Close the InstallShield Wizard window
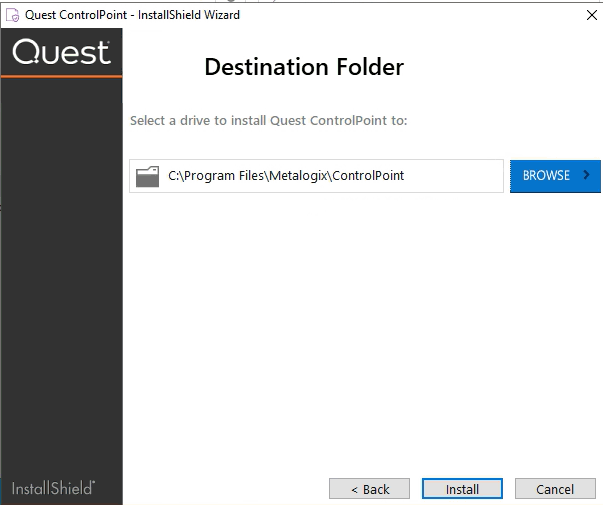 pos(590,15)
